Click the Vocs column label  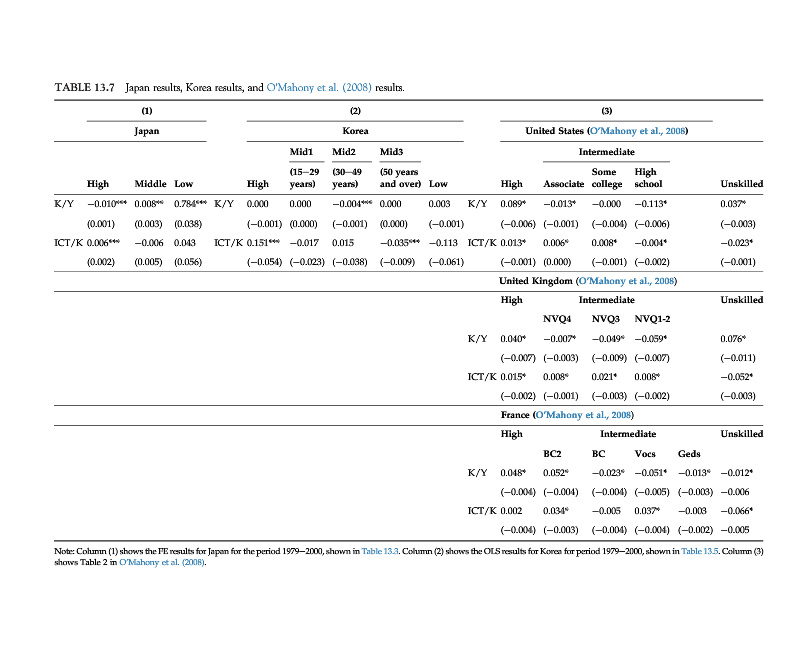pyautogui.click(x=646, y=453)
